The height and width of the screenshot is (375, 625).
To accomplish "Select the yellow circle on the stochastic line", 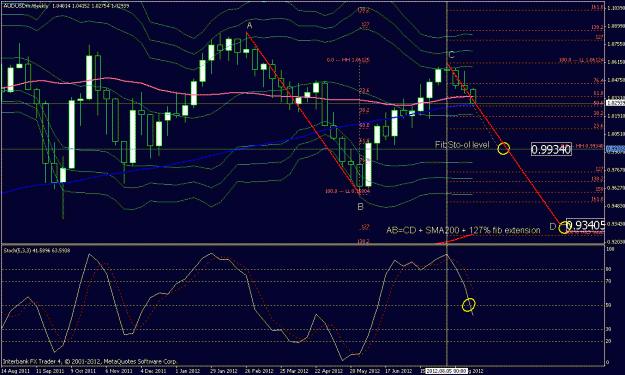I will [x=468, y=305].
